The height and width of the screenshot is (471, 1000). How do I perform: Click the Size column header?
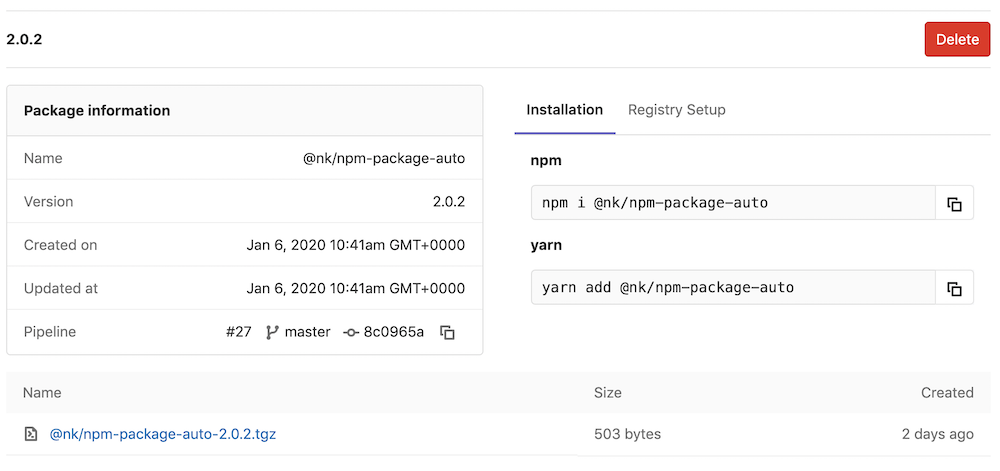coord(608,393)
